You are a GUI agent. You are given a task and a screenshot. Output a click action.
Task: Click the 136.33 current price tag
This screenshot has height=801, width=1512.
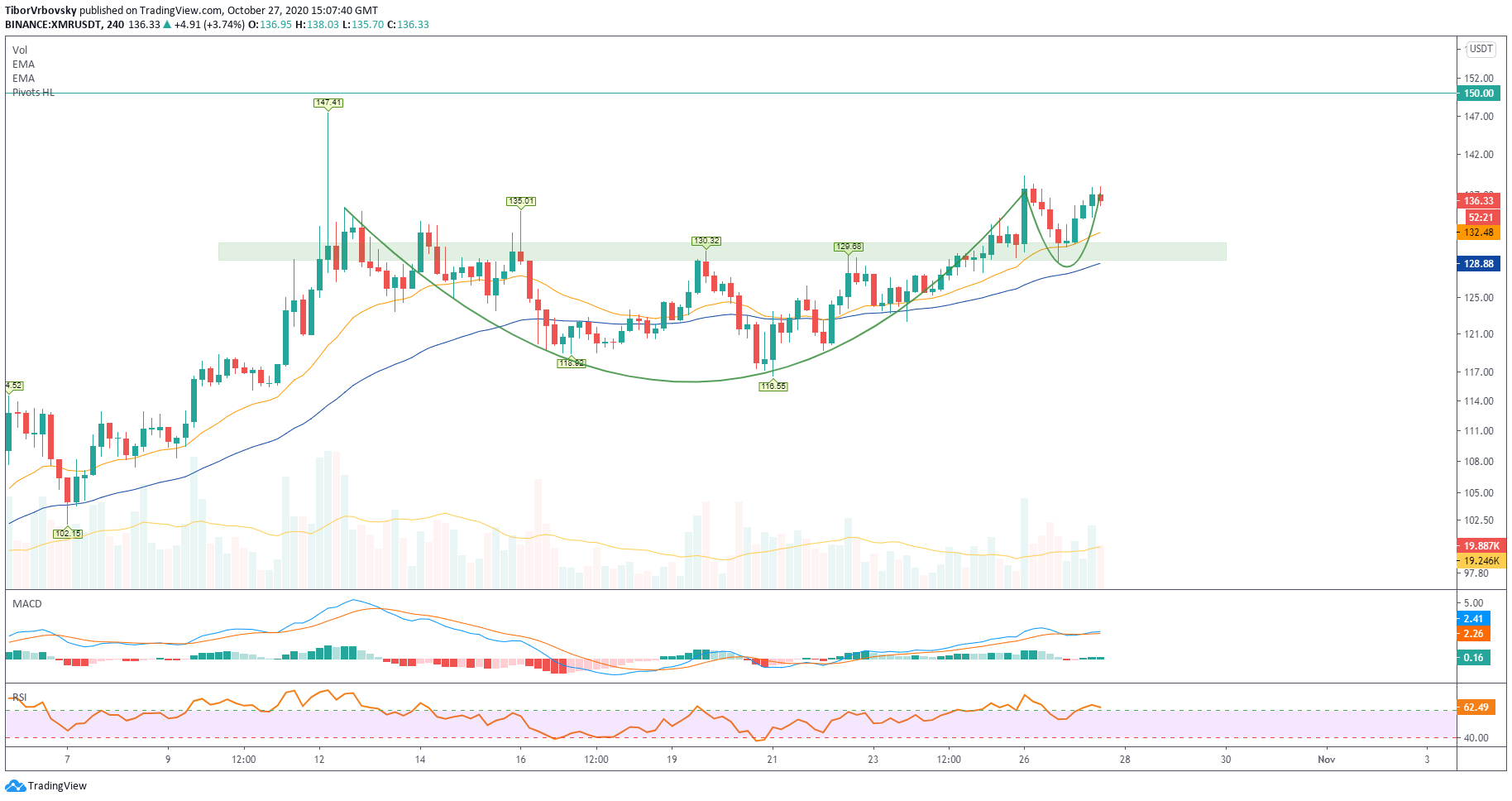coord(1478,201)
